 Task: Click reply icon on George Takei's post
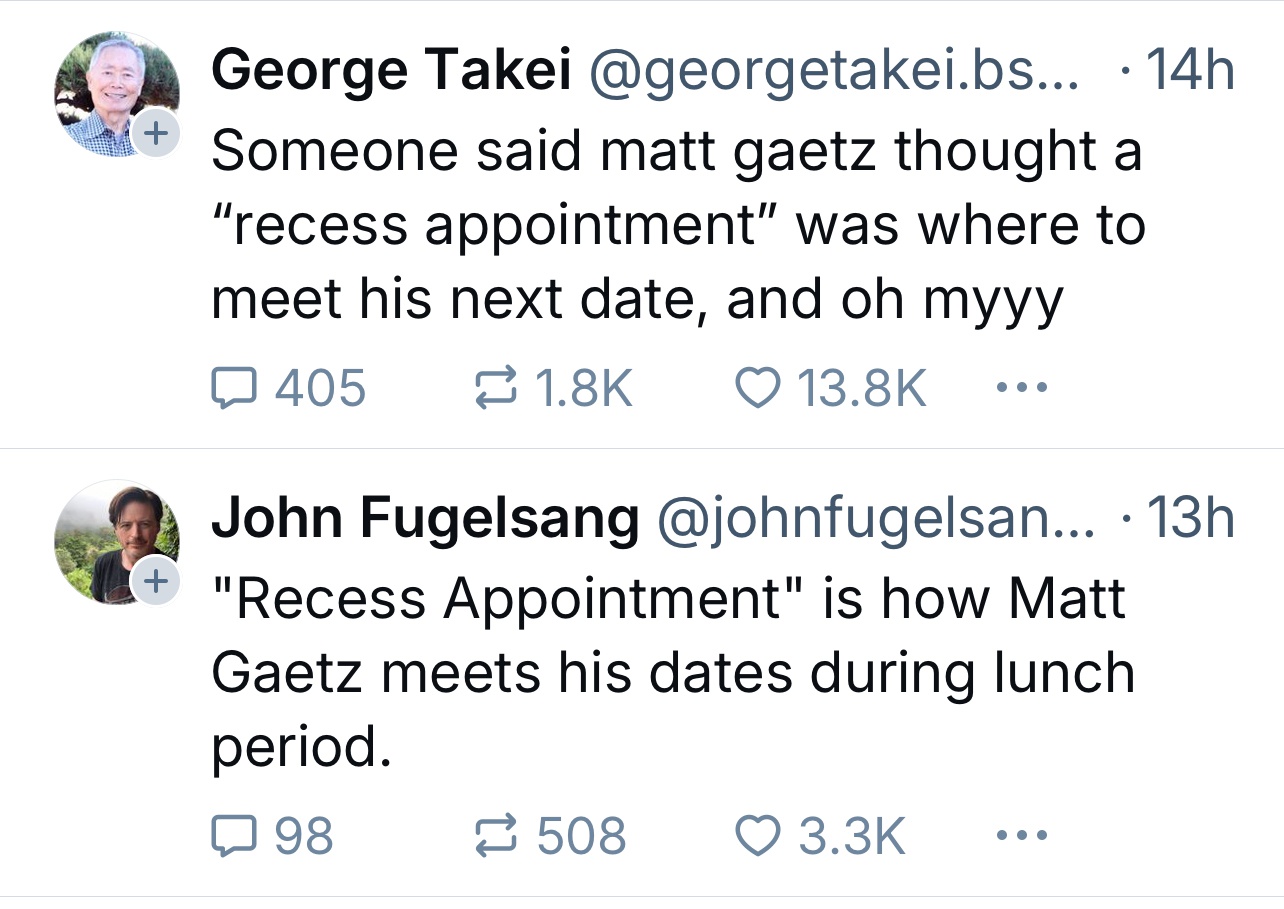point(232,388)
